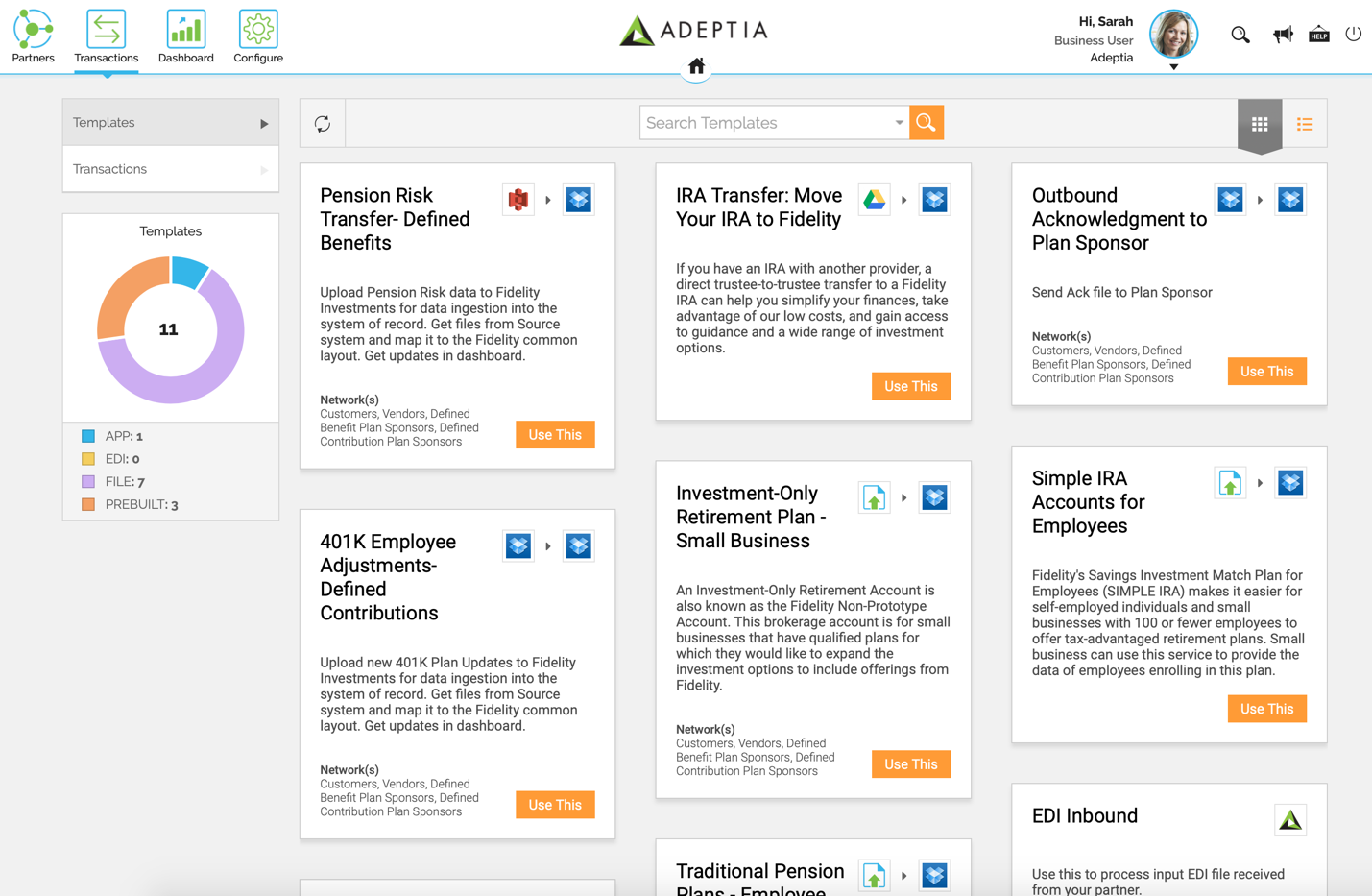Click Dropbox target icon on Simple IRA card
The image size is (1372, 896).
(1290, 483)
